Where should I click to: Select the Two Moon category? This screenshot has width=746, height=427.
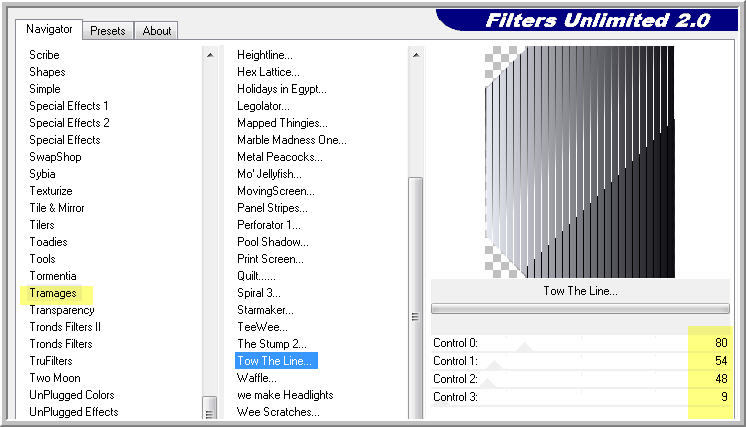[x=55, y=378]
